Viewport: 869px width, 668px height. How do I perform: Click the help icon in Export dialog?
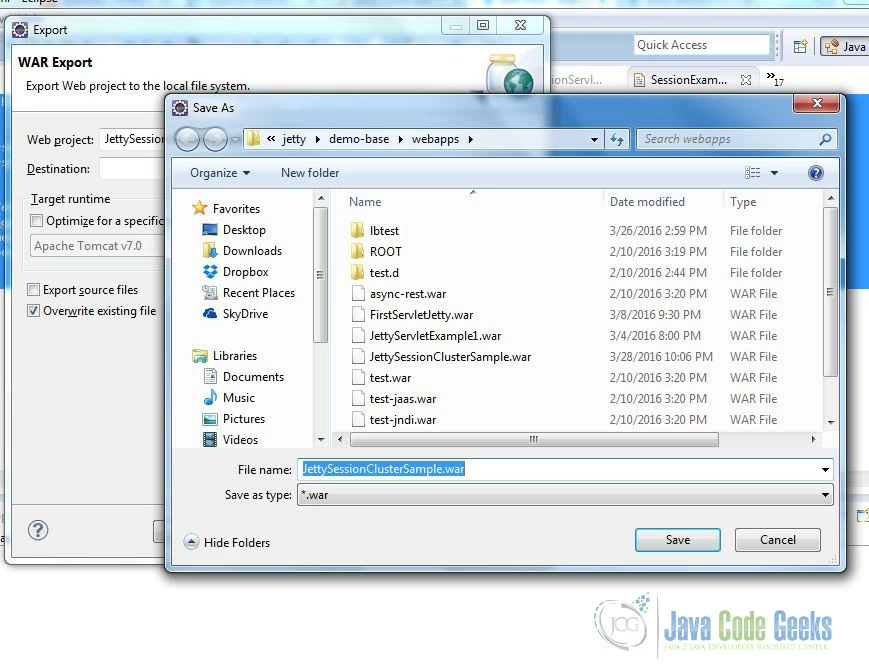tap(38, 531)
